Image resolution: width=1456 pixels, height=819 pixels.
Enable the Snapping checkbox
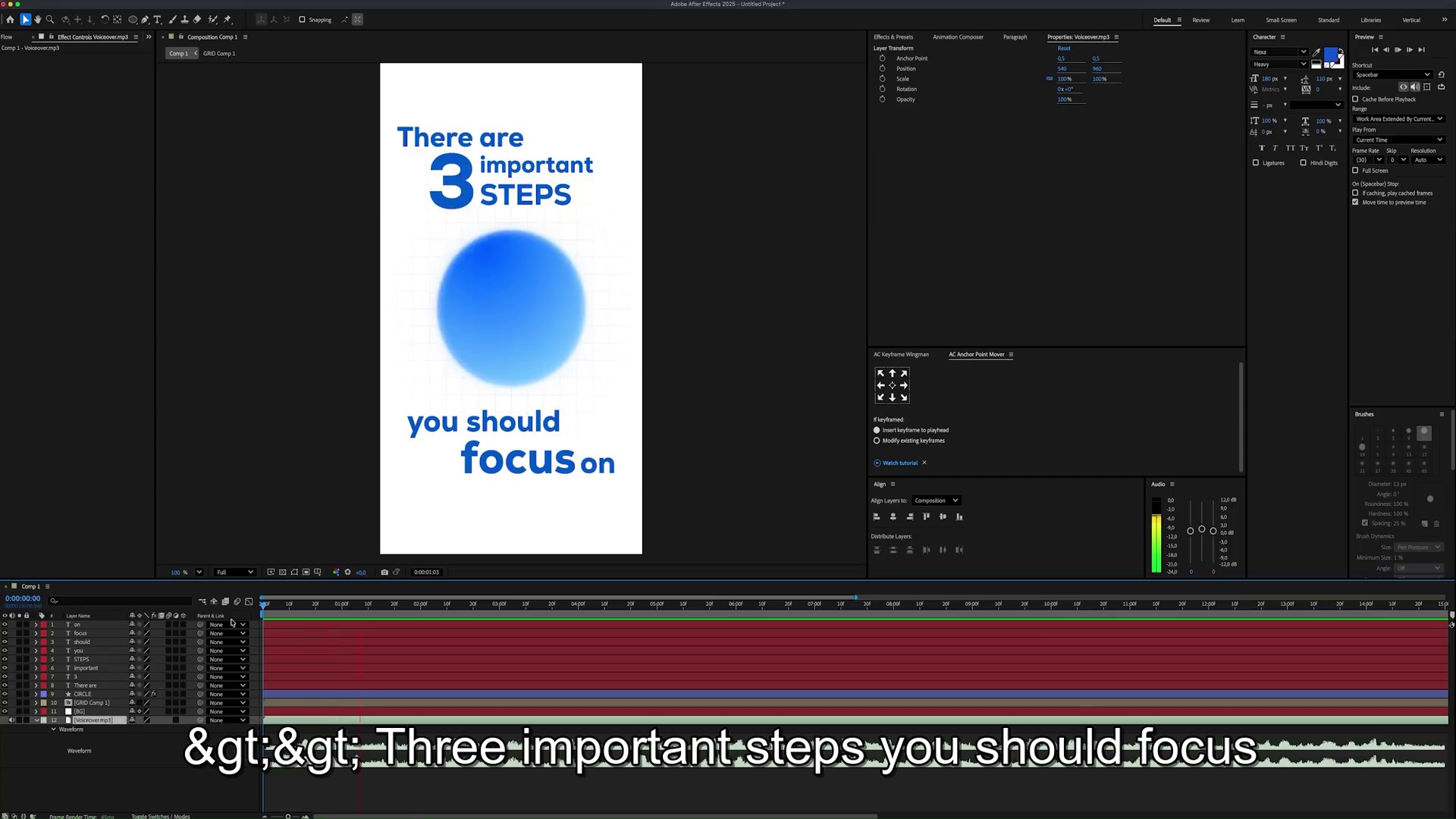click(302, 20)
